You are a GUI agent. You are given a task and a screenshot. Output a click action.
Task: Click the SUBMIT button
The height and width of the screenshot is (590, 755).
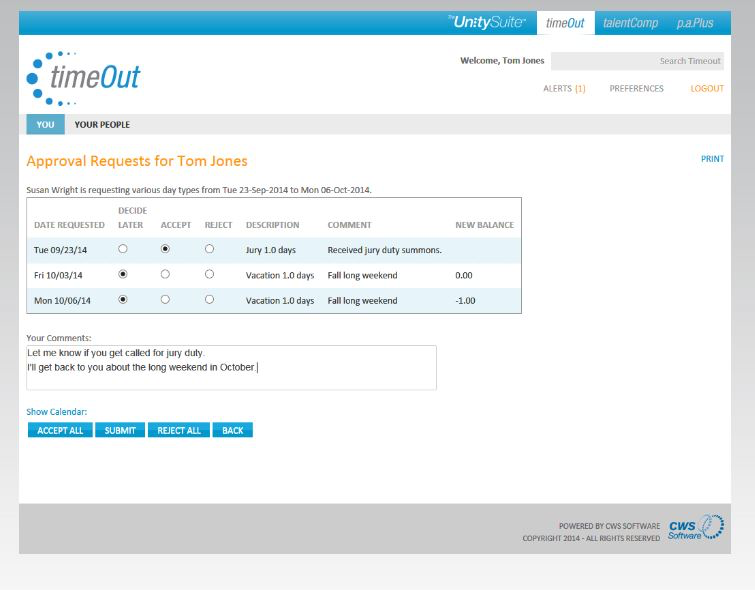(x=120, y=430)
